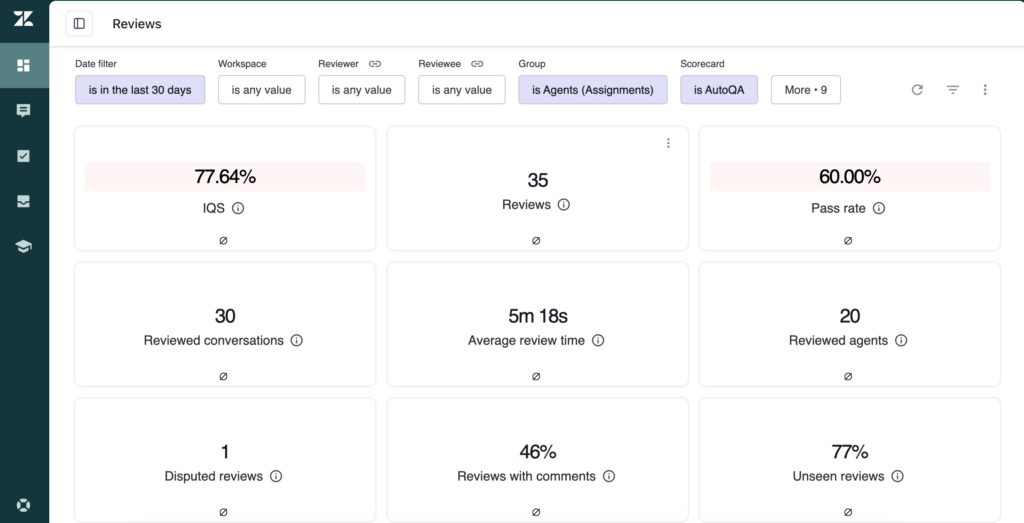1024x523 pixels.
Task: Open the Date filter 'is in the last 30 days'
Action: [140, 90]
